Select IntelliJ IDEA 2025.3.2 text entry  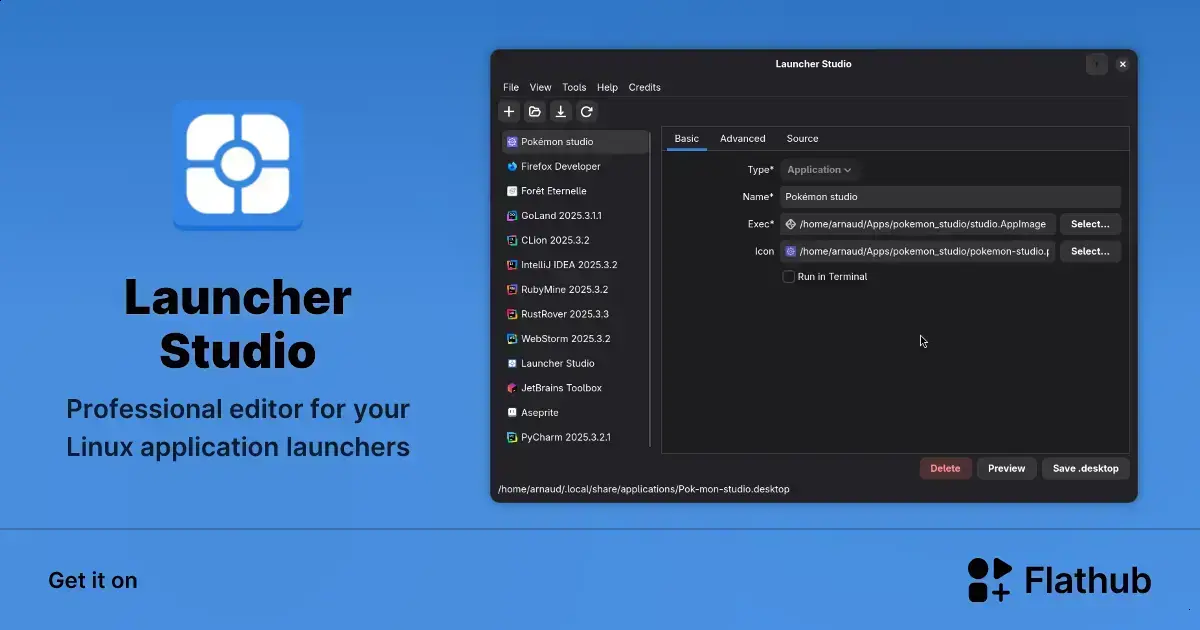tap(569, 265)
